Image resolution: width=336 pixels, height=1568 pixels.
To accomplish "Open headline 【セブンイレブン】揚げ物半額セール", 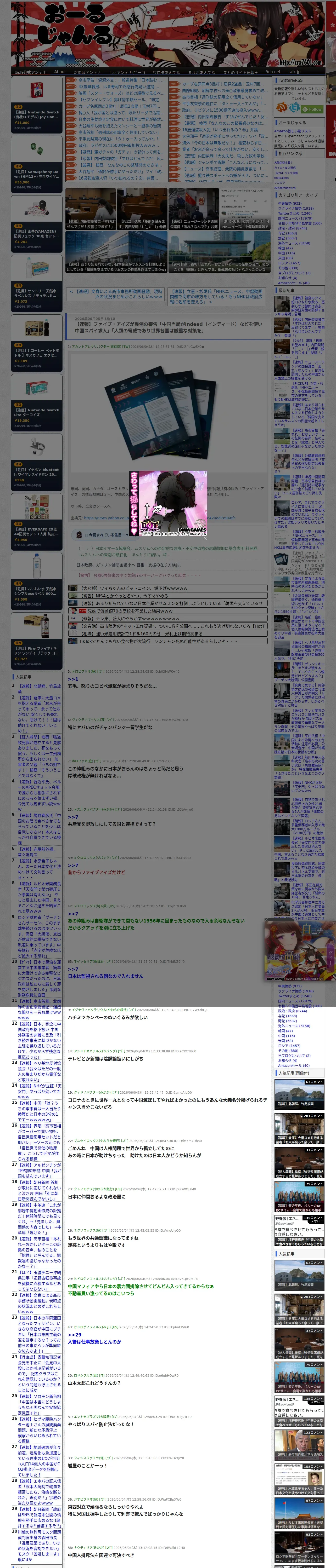I will (120, 100).
